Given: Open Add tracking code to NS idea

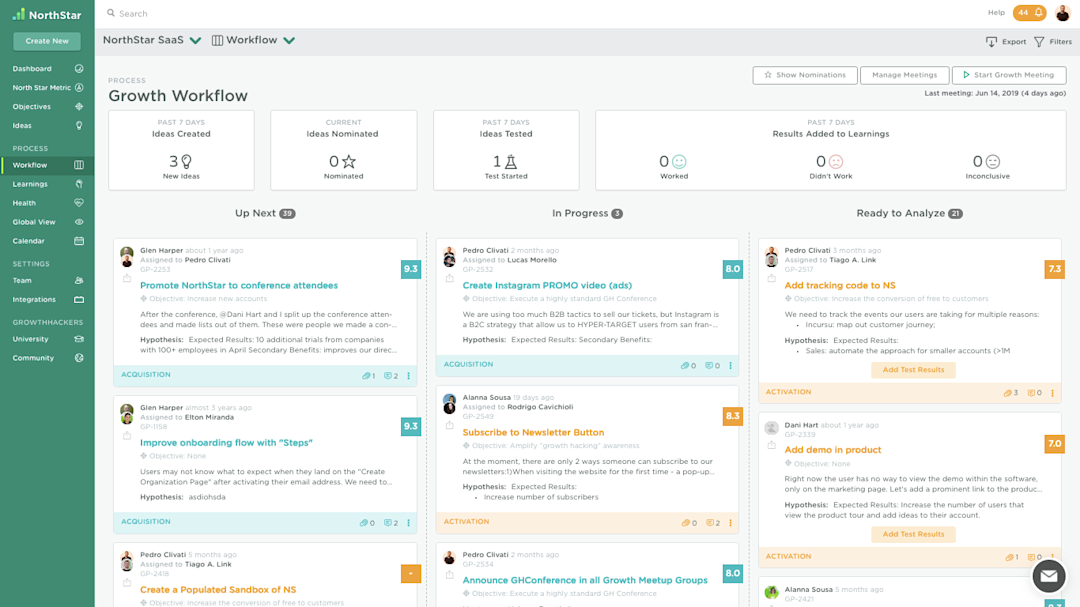Looking at the screenshot, I should click(840, 285).
